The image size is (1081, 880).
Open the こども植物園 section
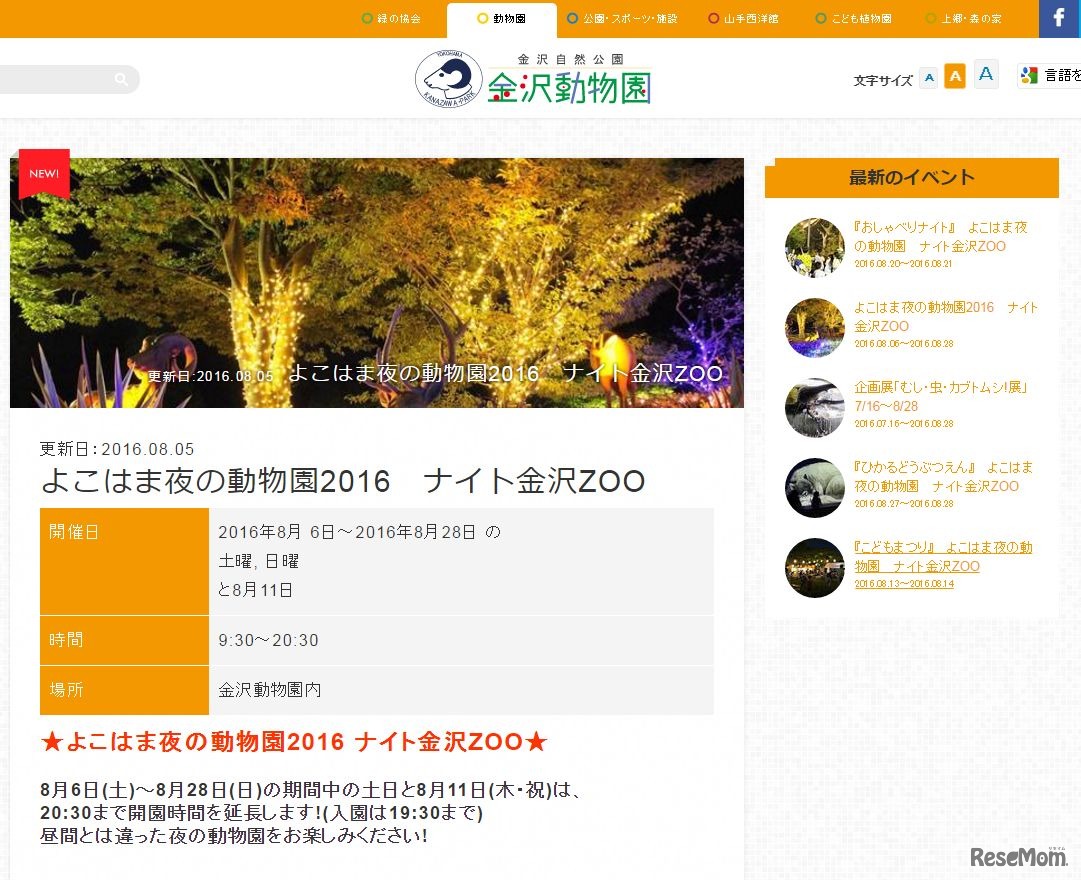click(857, 18)
